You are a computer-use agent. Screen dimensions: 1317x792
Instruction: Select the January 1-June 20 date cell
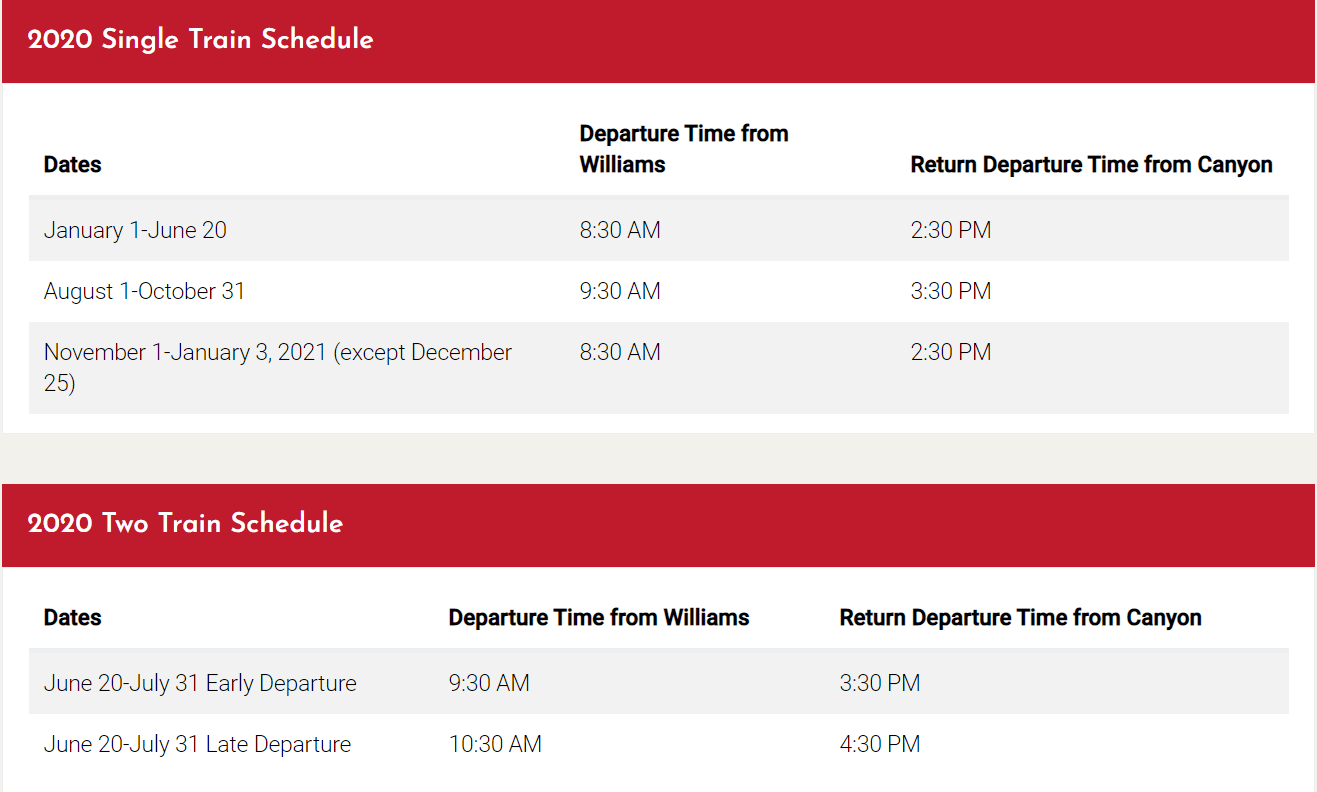click(x=135, y=230)
